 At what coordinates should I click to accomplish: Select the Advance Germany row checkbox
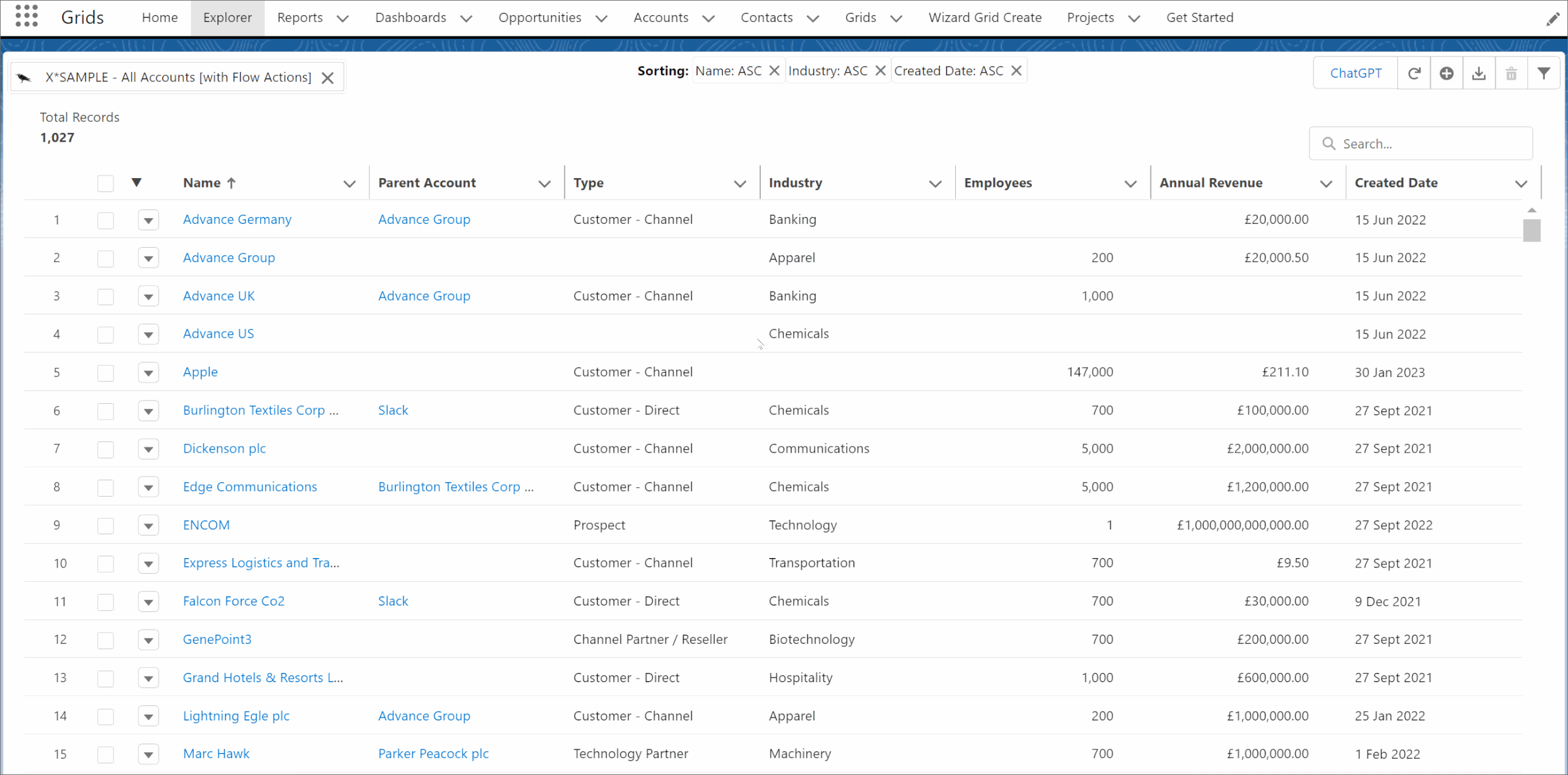point(105,220)
